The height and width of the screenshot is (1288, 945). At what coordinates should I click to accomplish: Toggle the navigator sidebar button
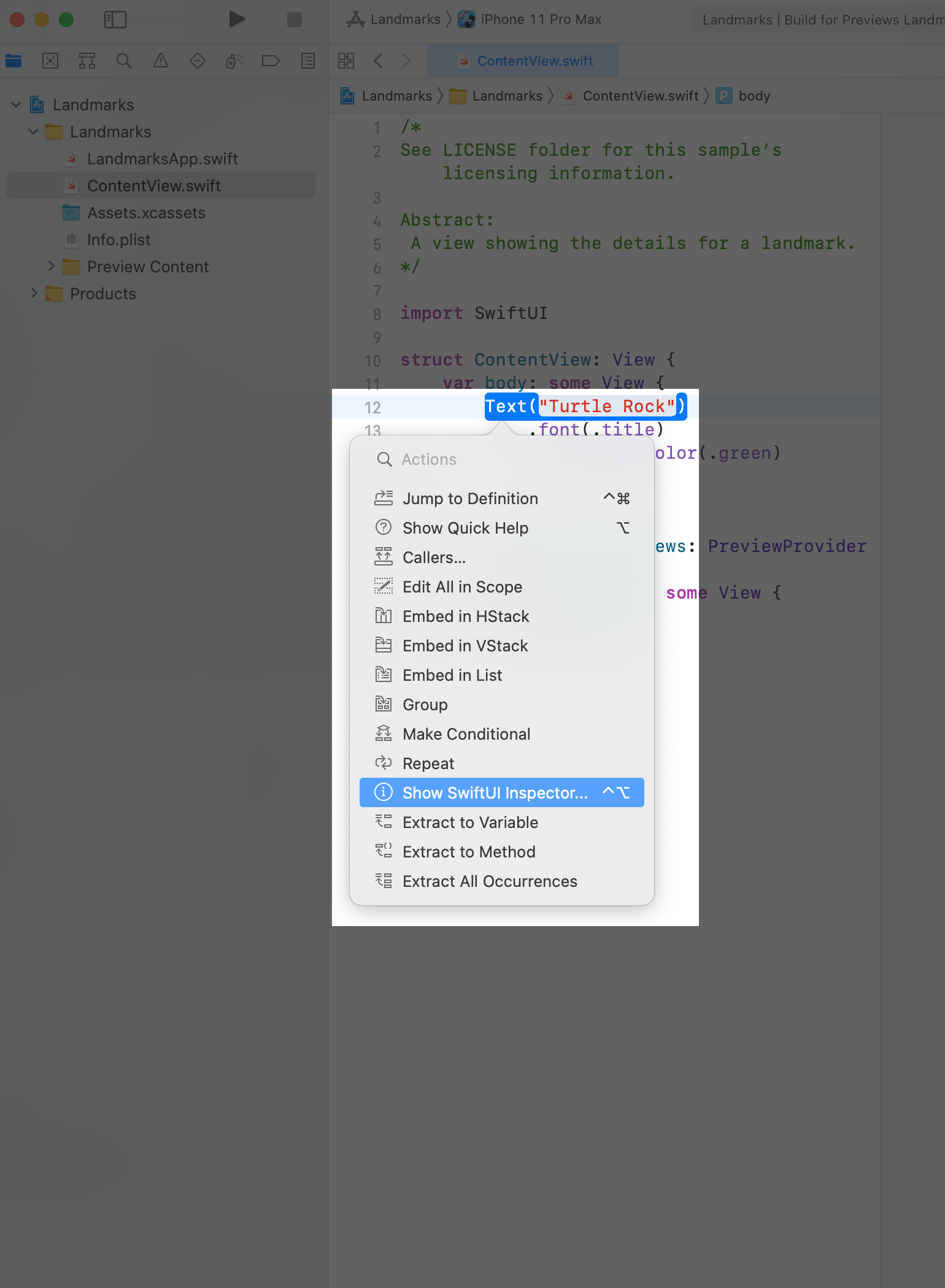coord(115,20)
